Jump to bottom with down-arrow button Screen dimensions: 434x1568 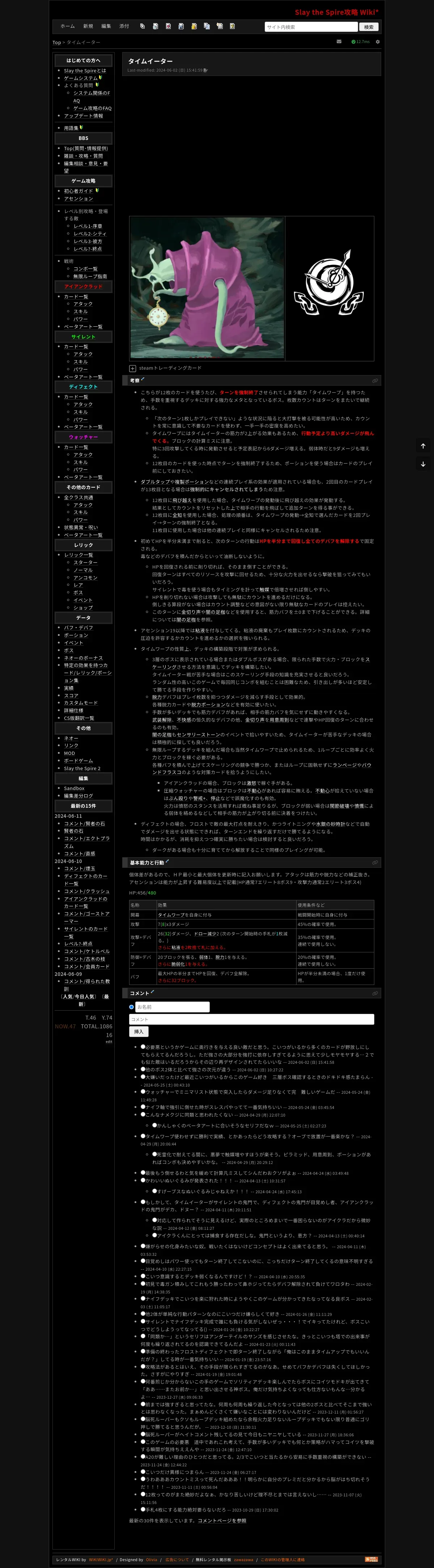tap(423, 464)
